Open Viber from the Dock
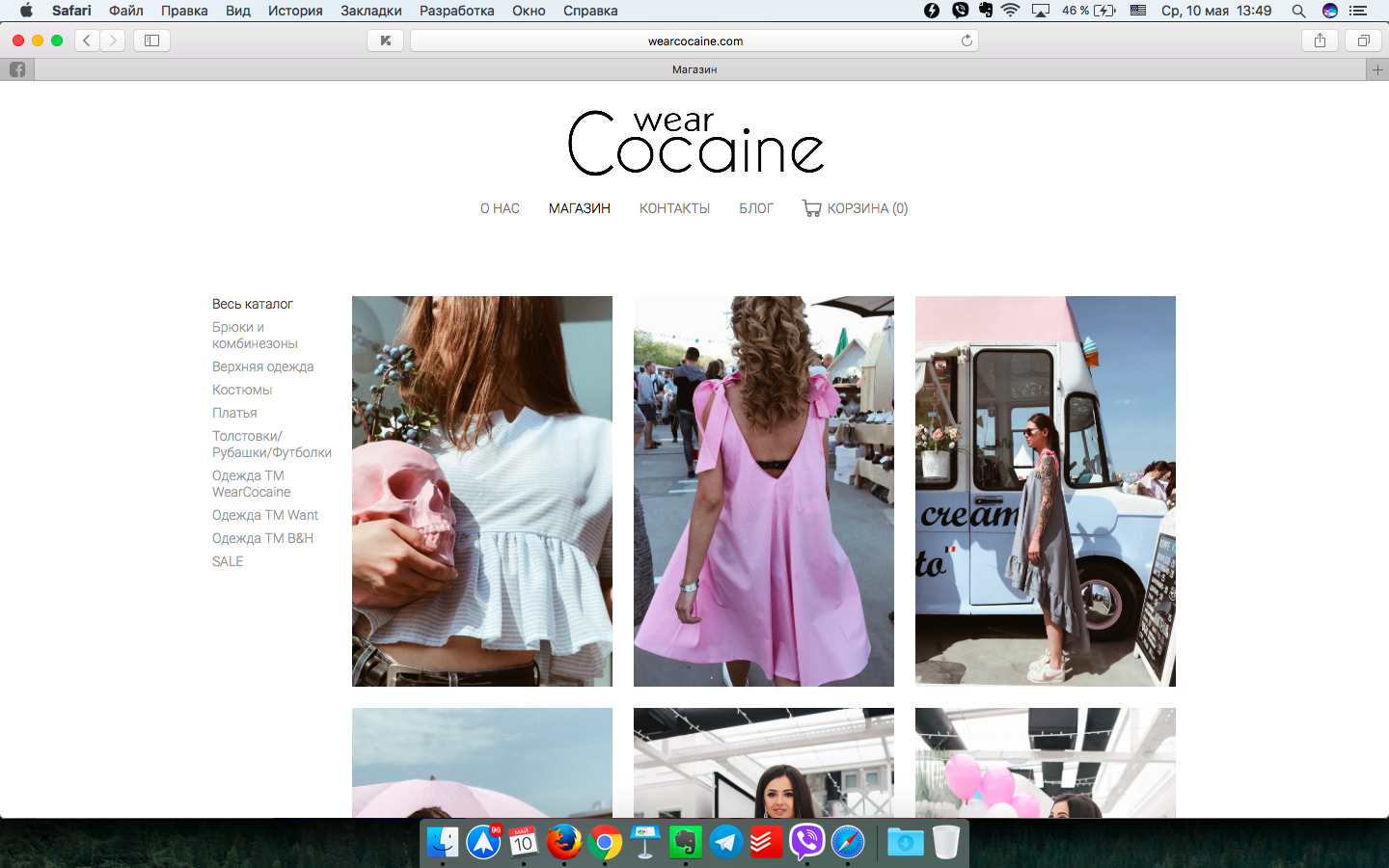1389x868 pixels. click(x=807, y=842)
